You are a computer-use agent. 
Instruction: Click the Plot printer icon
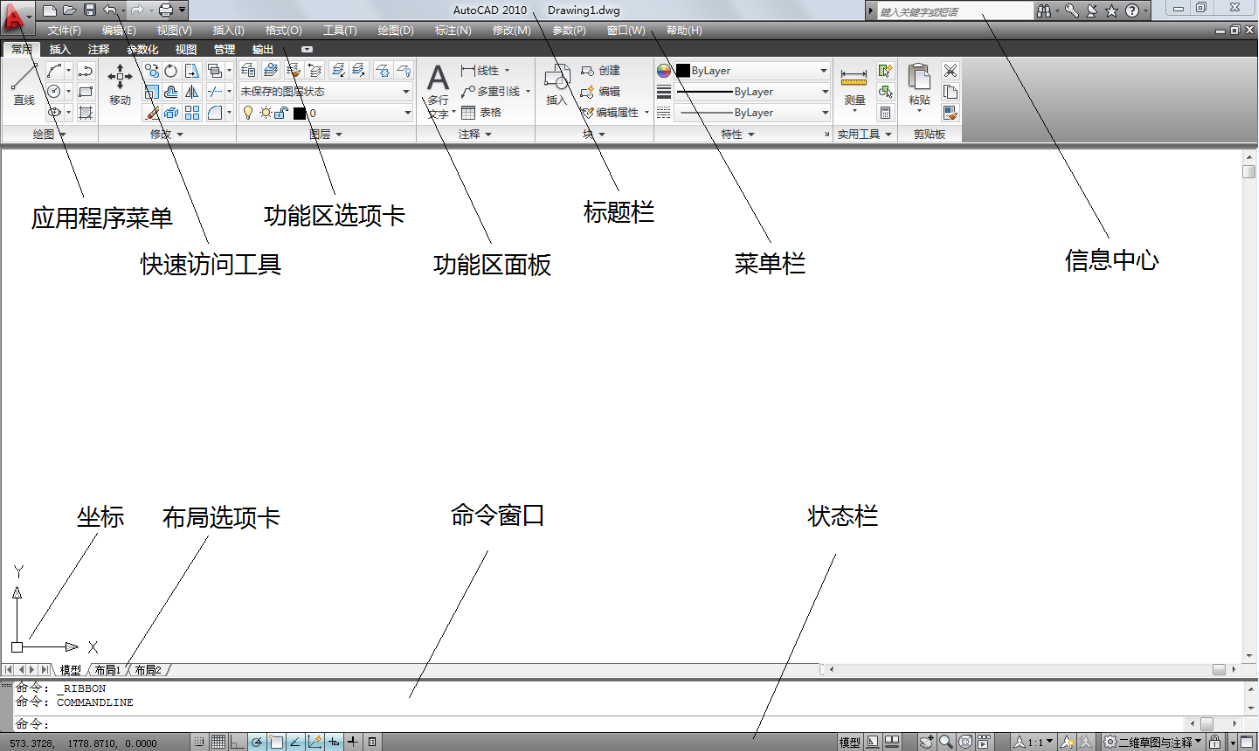[x=166, y=10]
